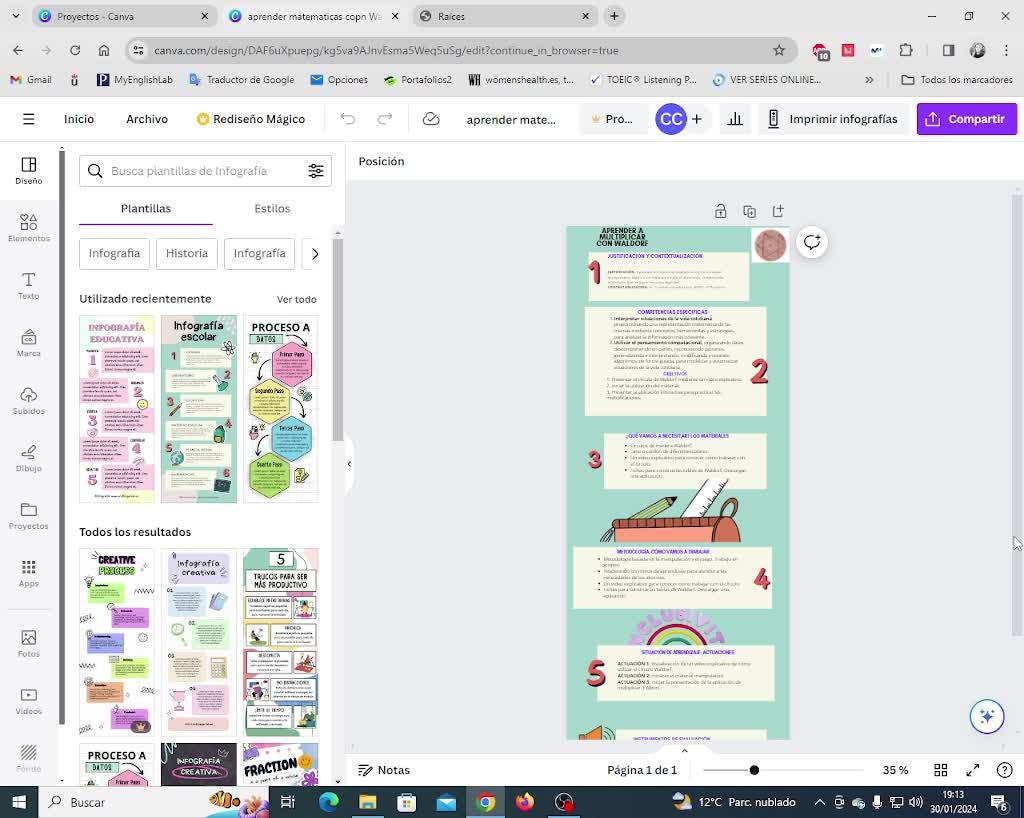Edit the design title aprender mate...

[x=511, y=119]
